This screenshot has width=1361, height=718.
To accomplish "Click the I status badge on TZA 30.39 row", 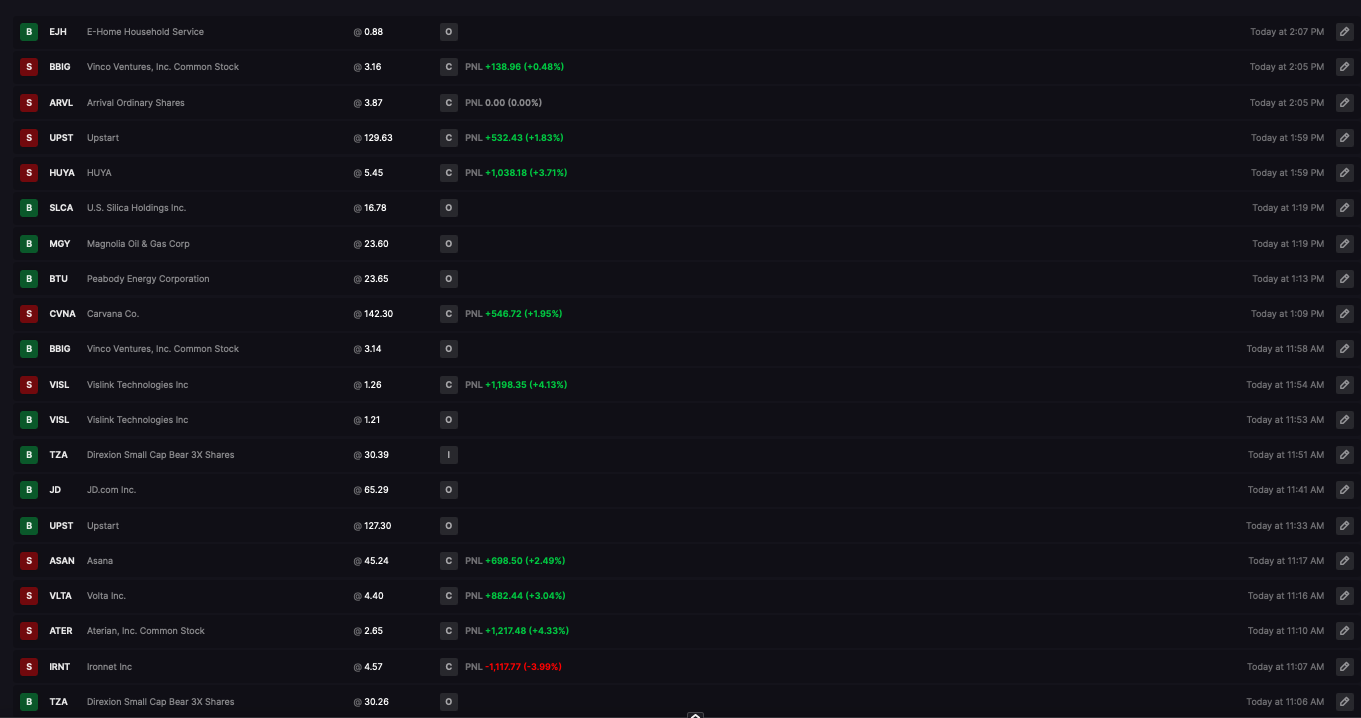I will 449,455.
